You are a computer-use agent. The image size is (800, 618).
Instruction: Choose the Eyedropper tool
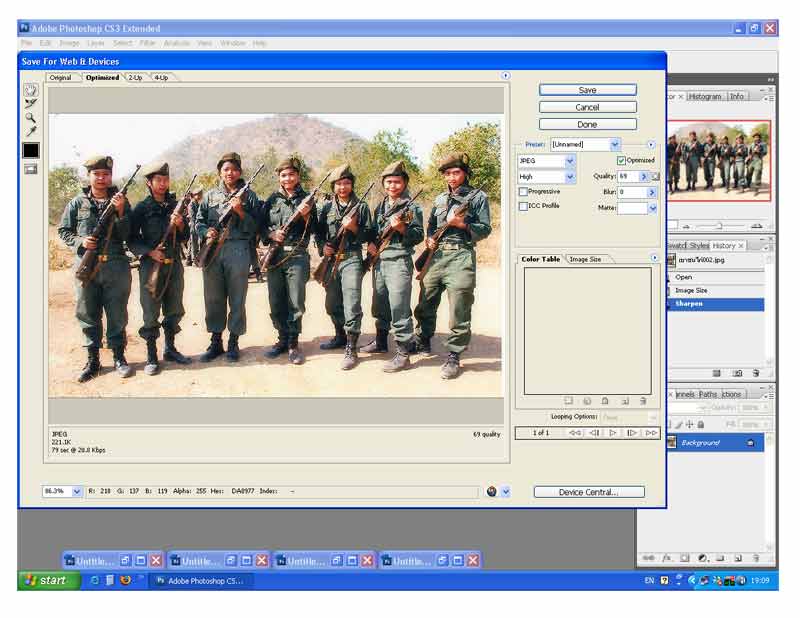click(31, 132)
